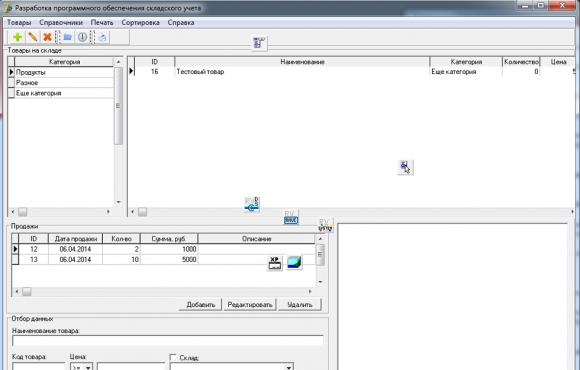This screenshot has height=370, width=580.
Task: Click the red cross delete toolbar icon
Action: pos(47,37)
